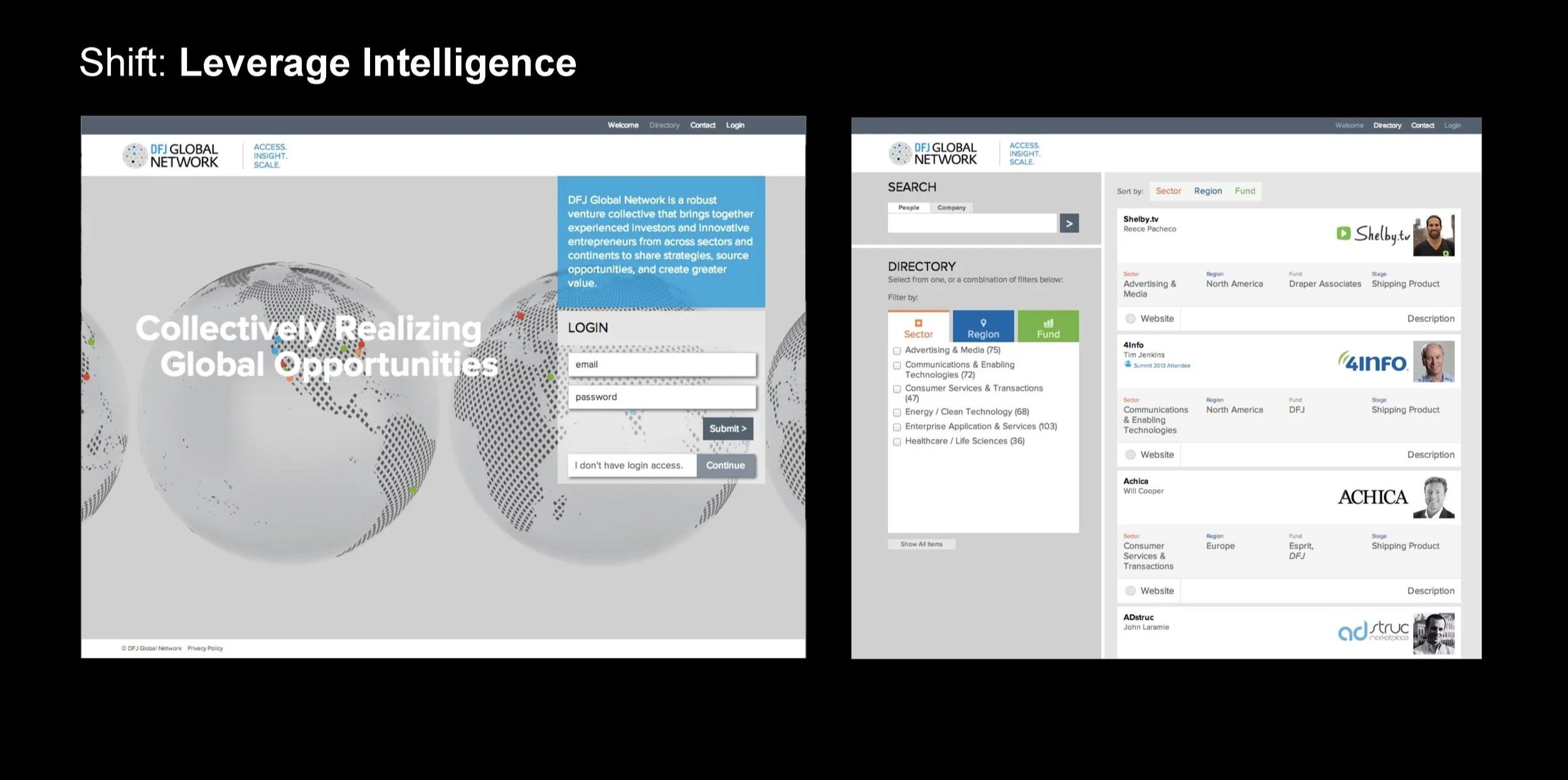Viewport: 1568px width, 780px height.
Task: Click left DFJ Global Network logo
Action: tap(171, 155)
